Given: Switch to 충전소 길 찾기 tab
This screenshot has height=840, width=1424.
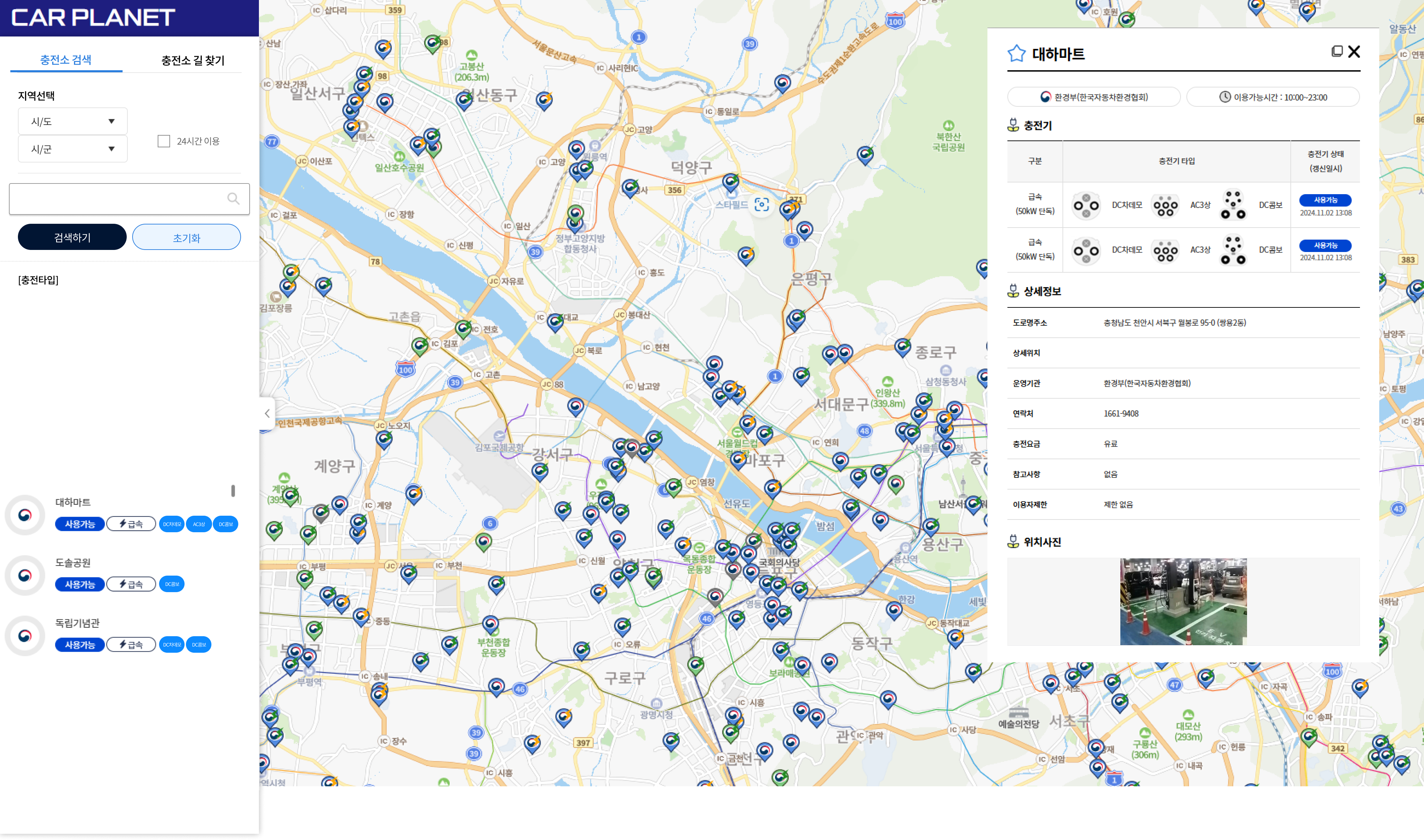Looking at the screenshot, I should click(x=192, y=61).
